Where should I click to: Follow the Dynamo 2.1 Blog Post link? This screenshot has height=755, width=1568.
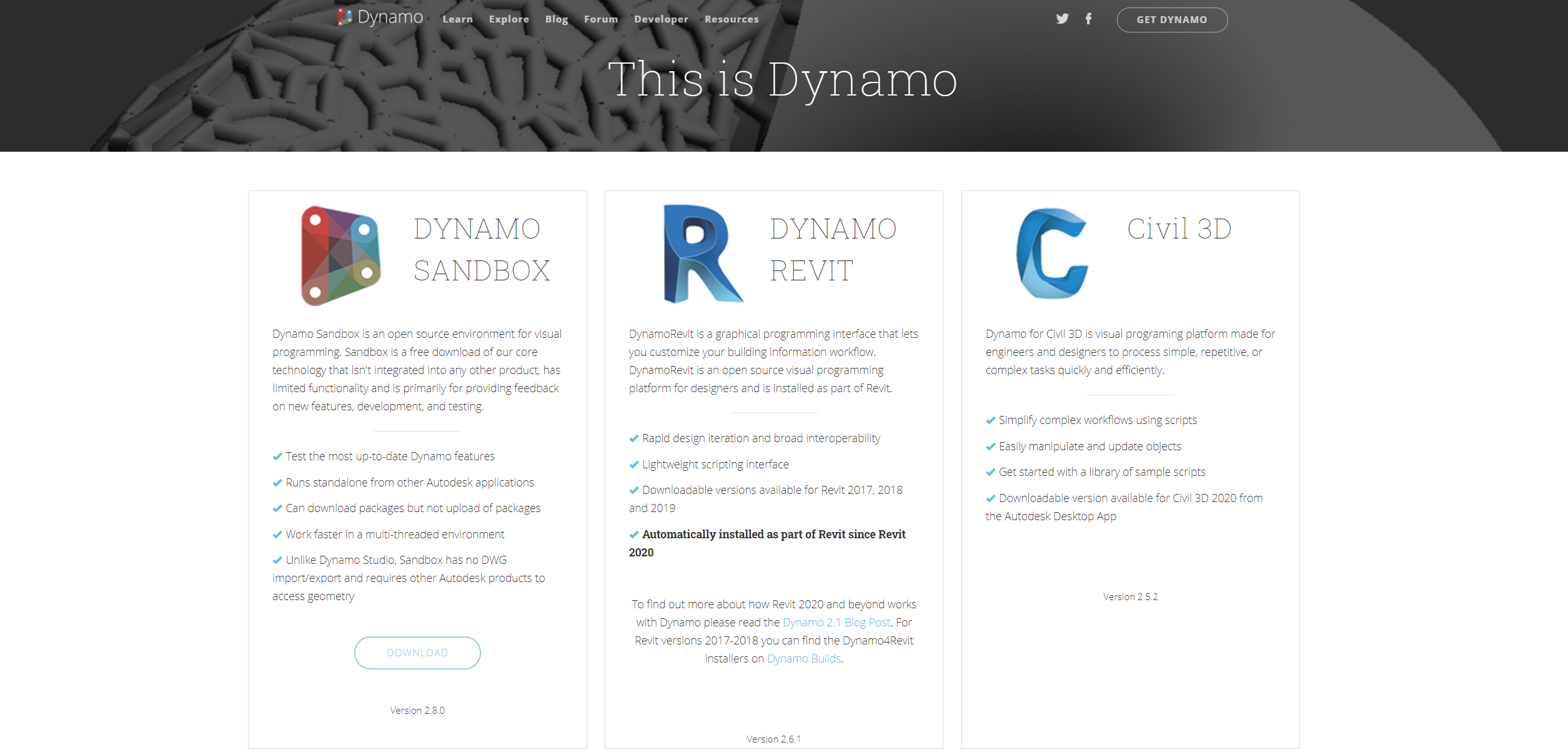point(836,623)
